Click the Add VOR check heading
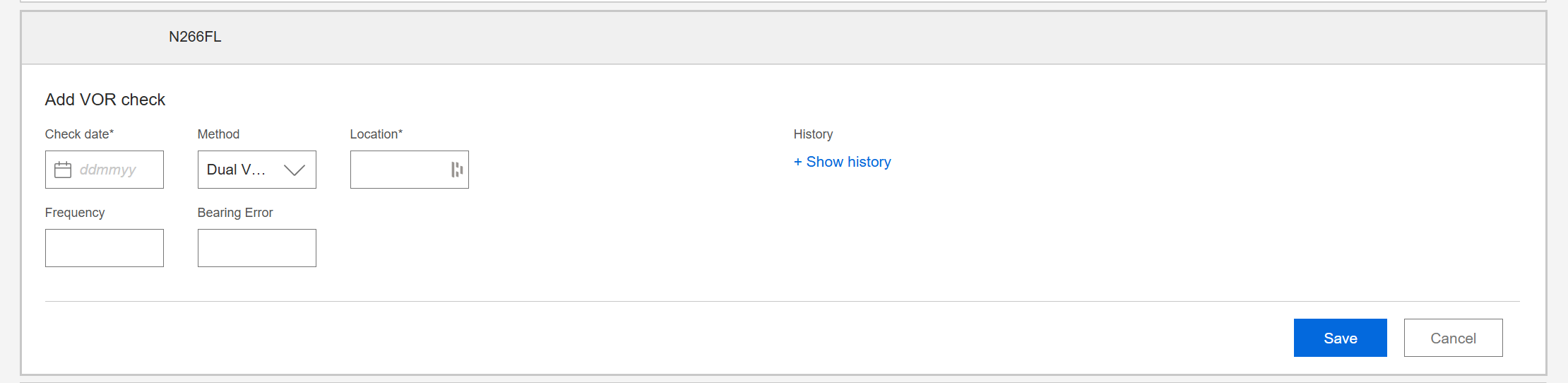The height and width of the screenshot is (383, 1568). [x=105, y=100]
